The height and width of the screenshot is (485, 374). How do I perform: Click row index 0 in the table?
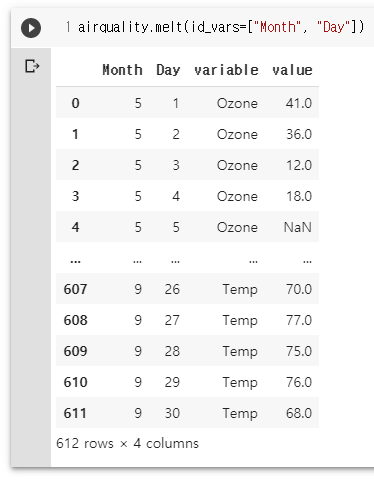tap(75, 103)
